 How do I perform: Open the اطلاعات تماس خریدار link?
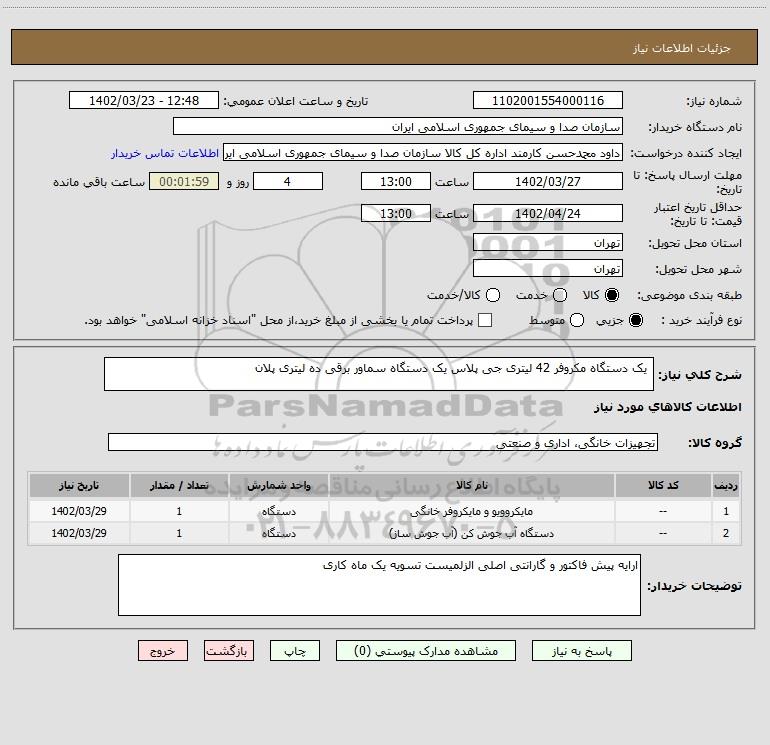165,153
